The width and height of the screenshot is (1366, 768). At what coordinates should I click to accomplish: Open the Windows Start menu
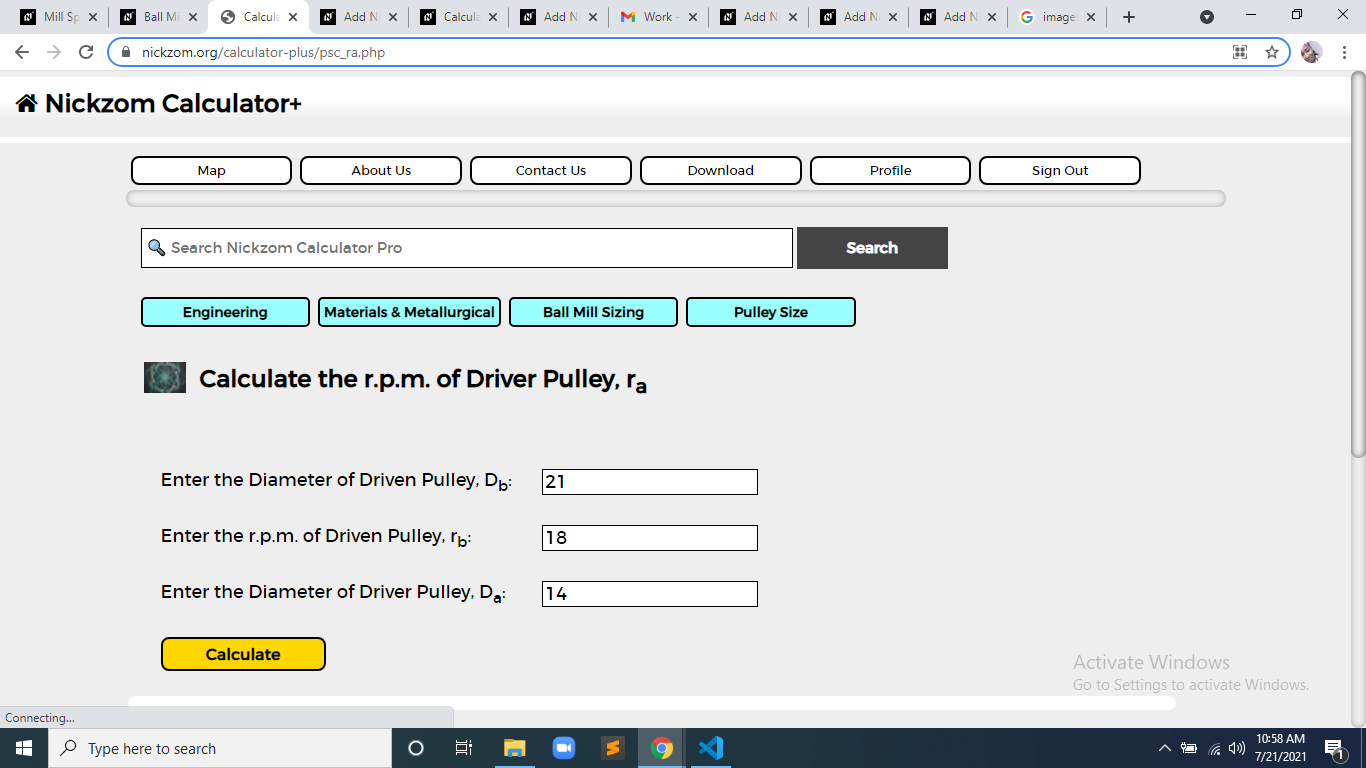pos(24,748)
